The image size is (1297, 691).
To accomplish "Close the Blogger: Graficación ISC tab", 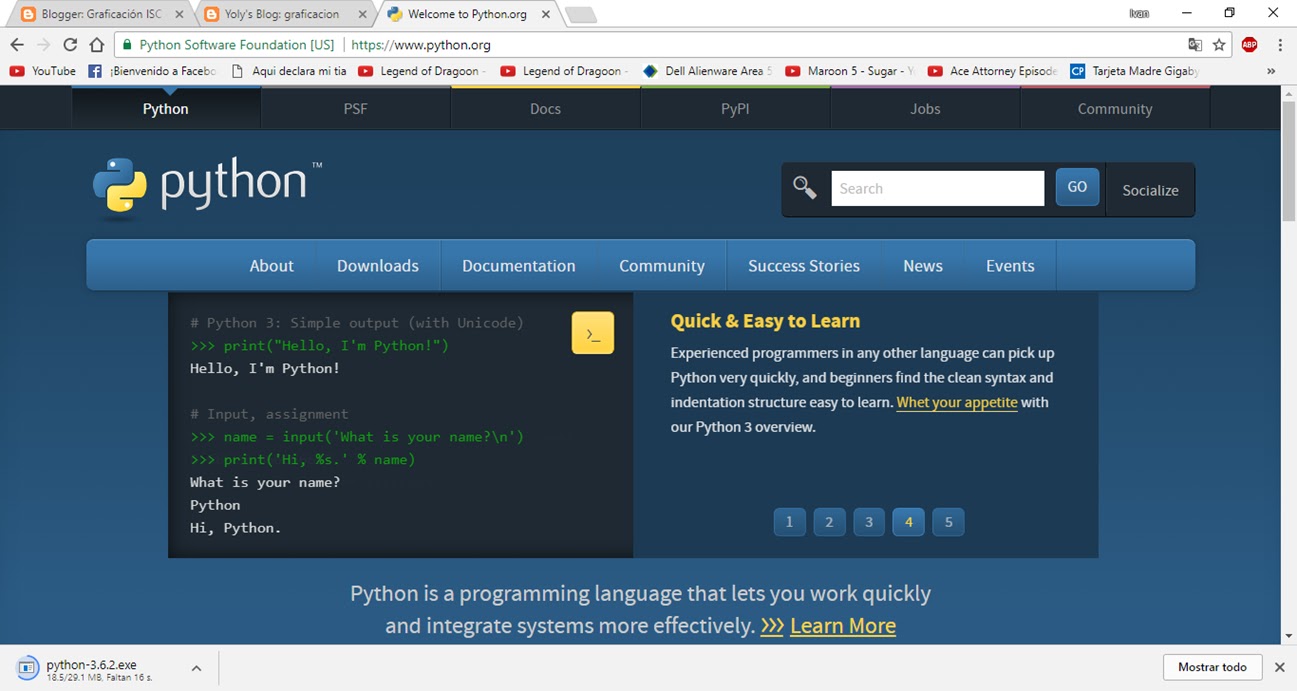I will pos(179,14).
